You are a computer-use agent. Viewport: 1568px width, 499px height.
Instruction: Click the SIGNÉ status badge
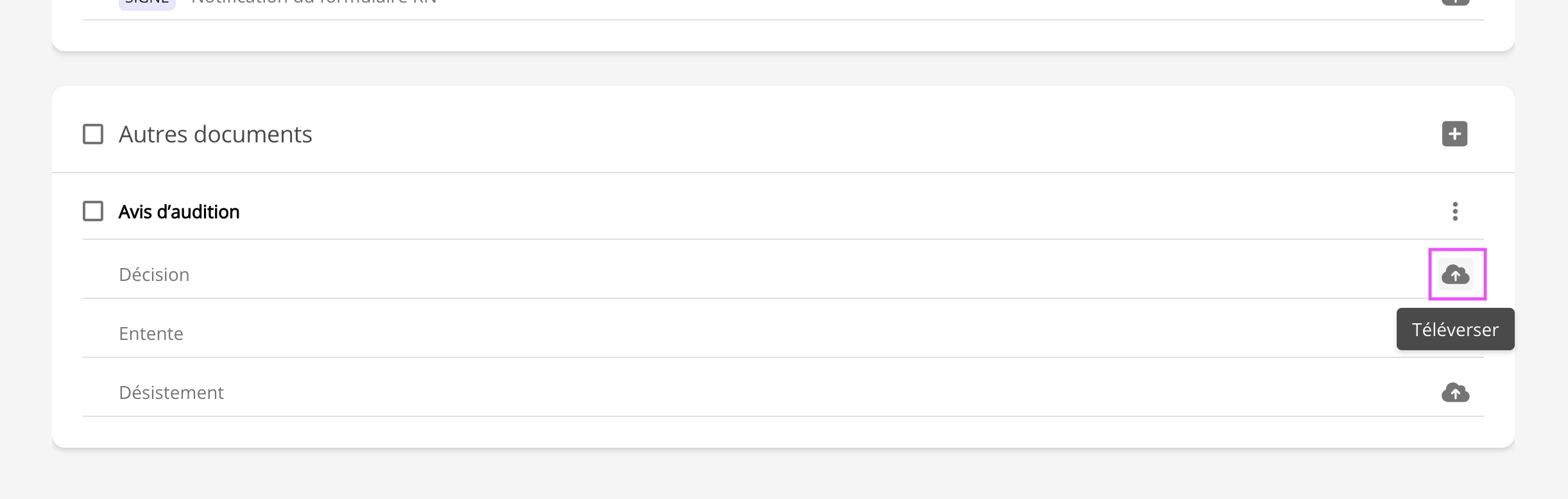(147, 3)
